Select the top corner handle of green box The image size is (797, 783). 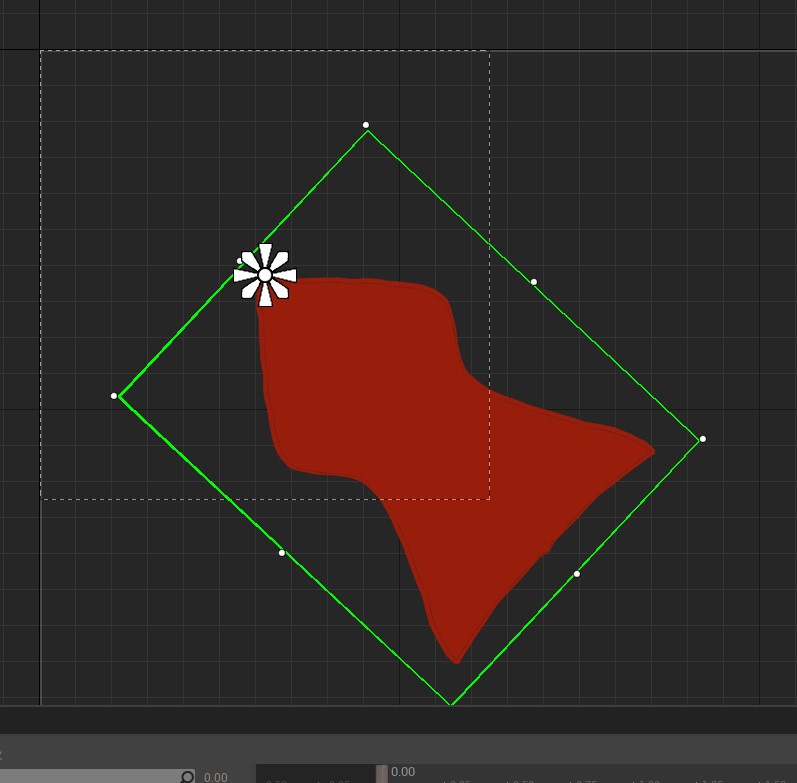click(366, 126)
